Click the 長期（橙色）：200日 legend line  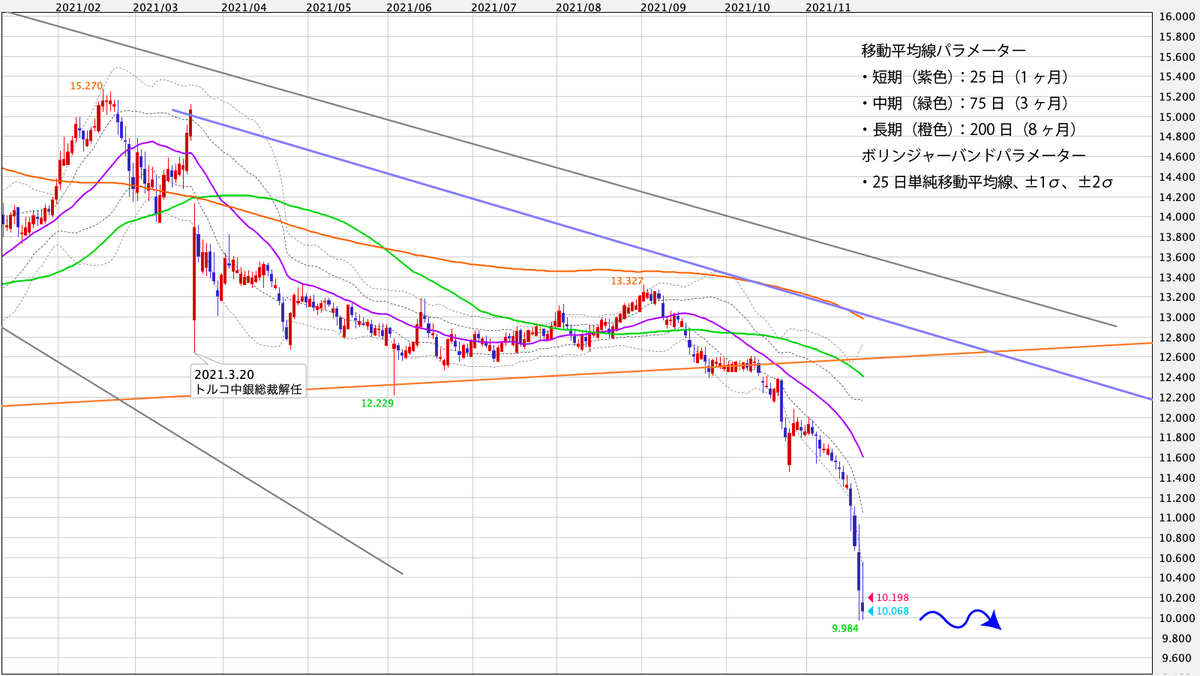(x=967, y=129)
